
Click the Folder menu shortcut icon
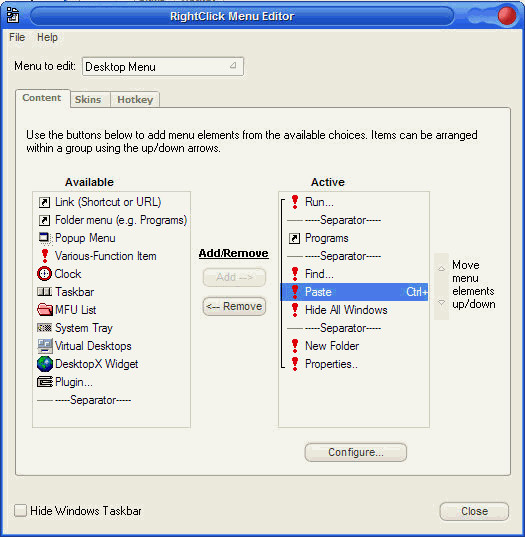tap(44, 220)
